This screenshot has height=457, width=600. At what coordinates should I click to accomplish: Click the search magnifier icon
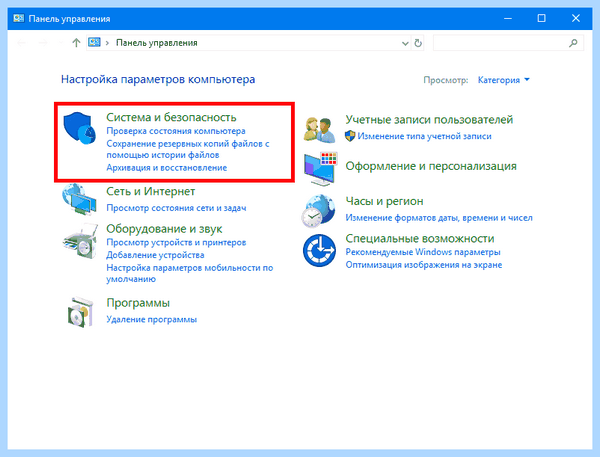tap(573, 43)
